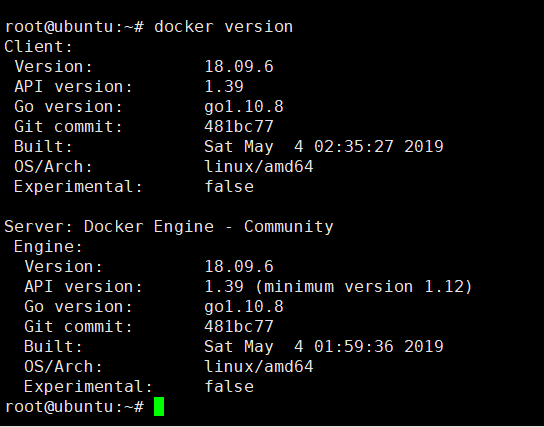Click Server OS/Arch linux/amd64 value
Screen dimensions: 544x427
(x=259, y=367)
